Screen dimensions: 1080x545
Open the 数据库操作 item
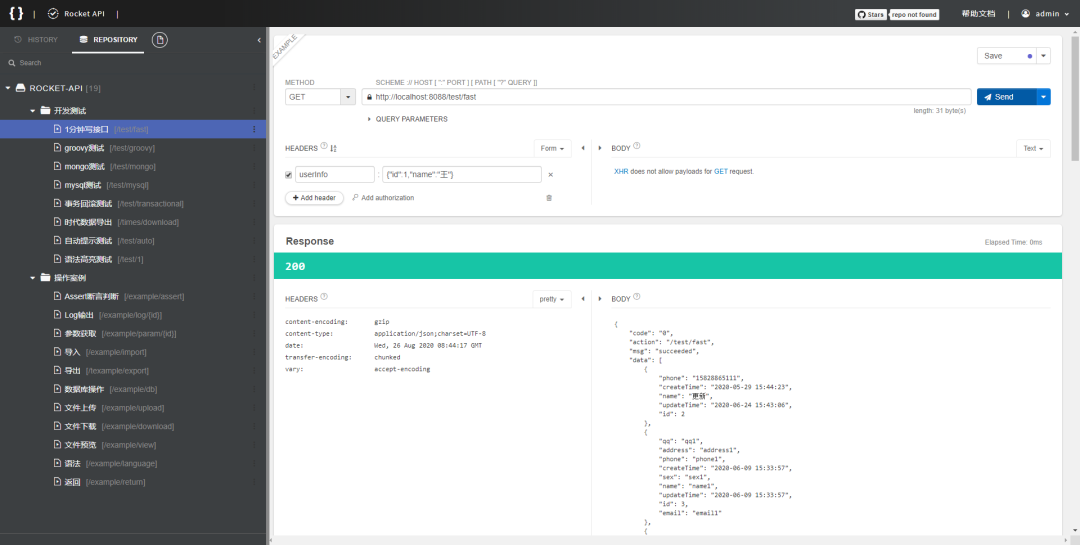click(133, 390)
